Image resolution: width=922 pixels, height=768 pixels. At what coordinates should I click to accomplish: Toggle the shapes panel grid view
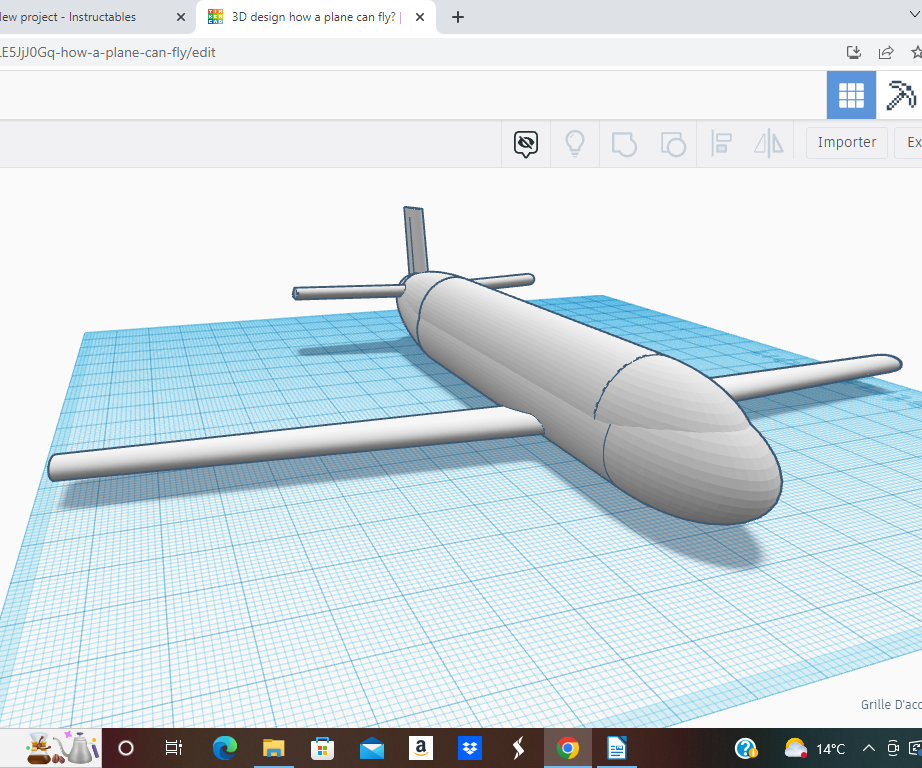pyautogui.click(x=851, y=95)
